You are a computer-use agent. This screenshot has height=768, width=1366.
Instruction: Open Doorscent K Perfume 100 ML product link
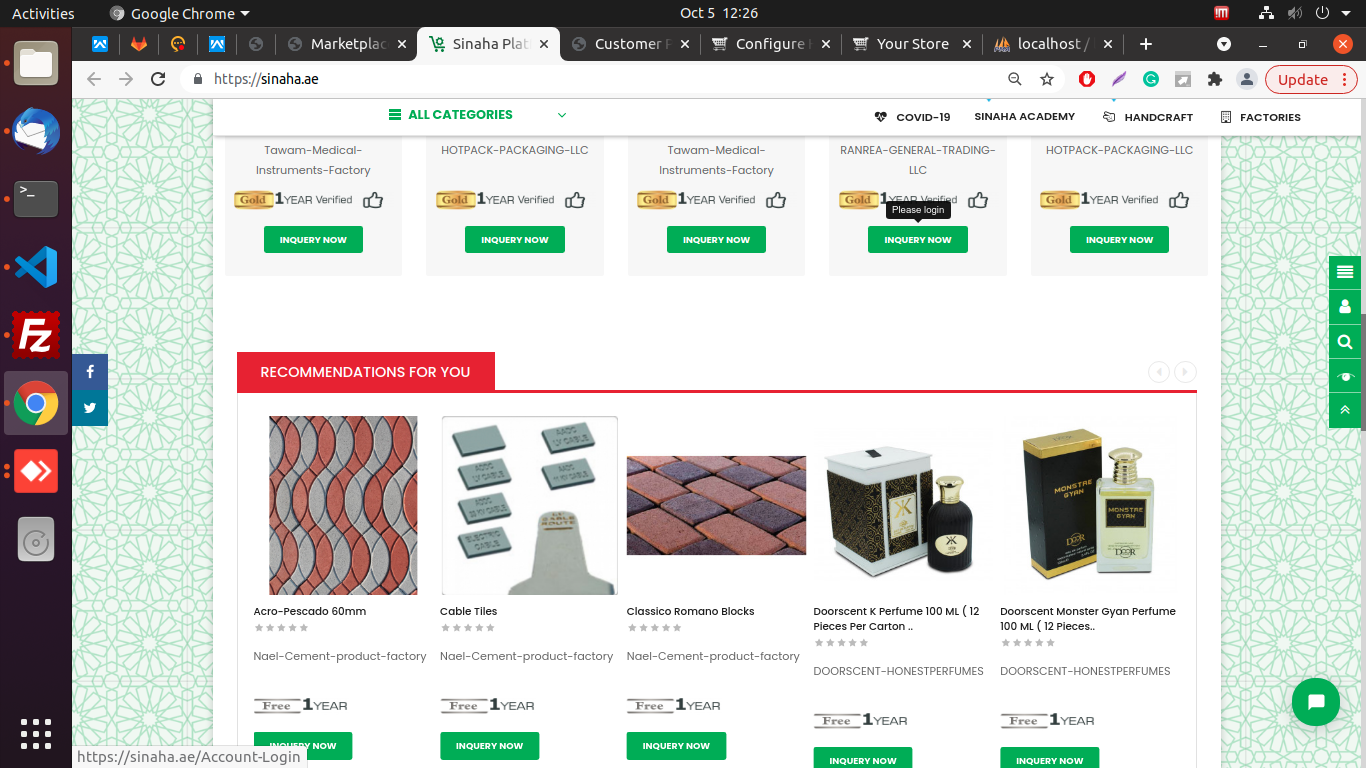pyautogui.click(x=897, y=619)
